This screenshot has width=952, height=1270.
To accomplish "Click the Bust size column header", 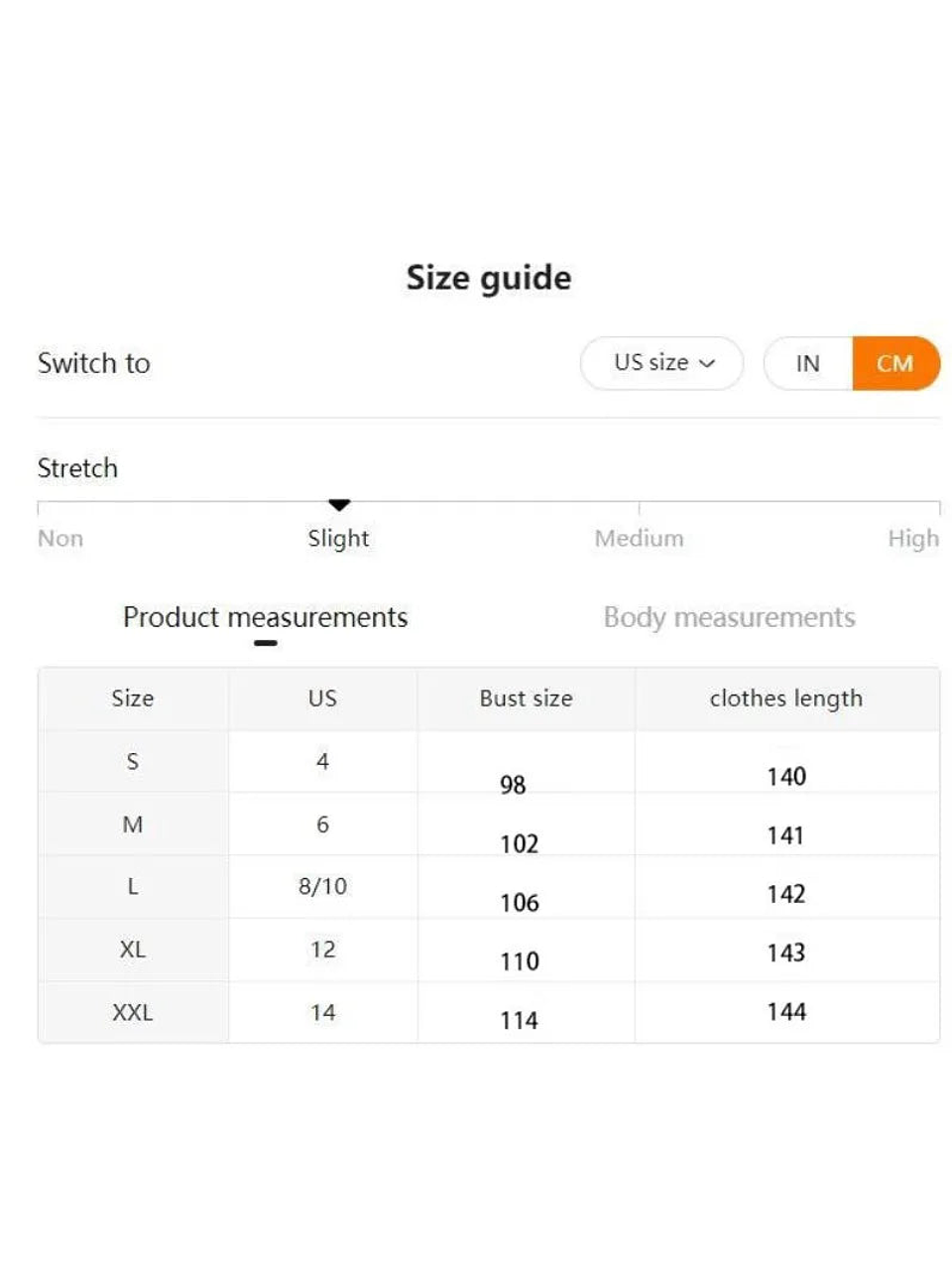I will click(526, 698).
